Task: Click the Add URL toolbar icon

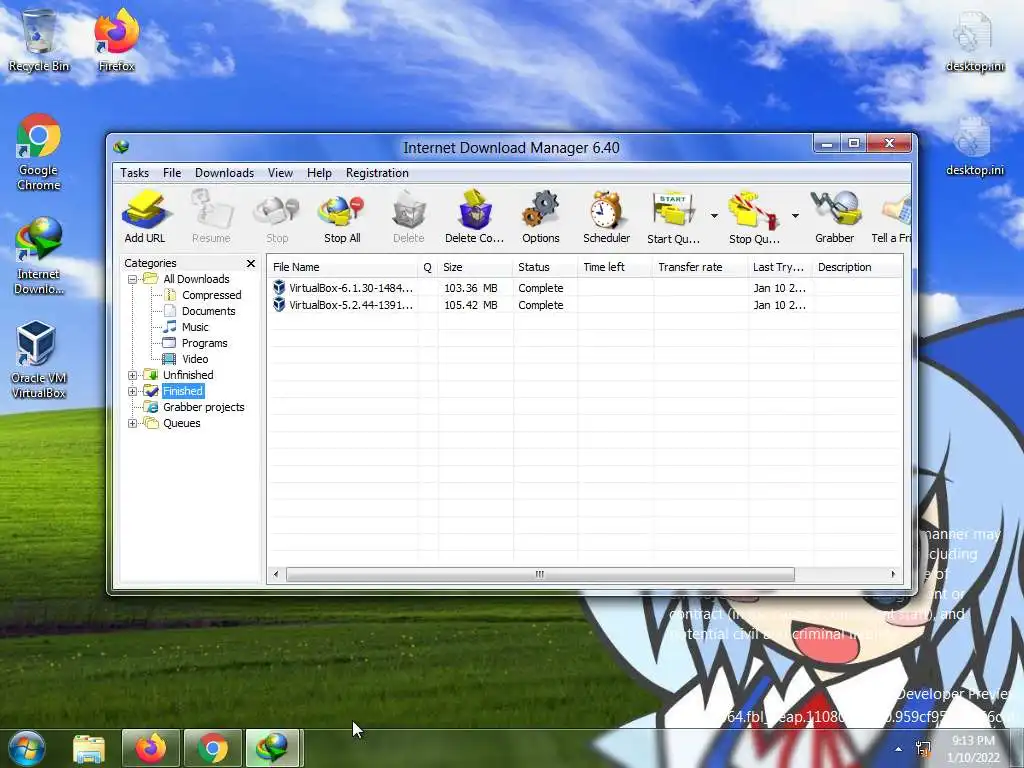Action: tap(145, 217)
